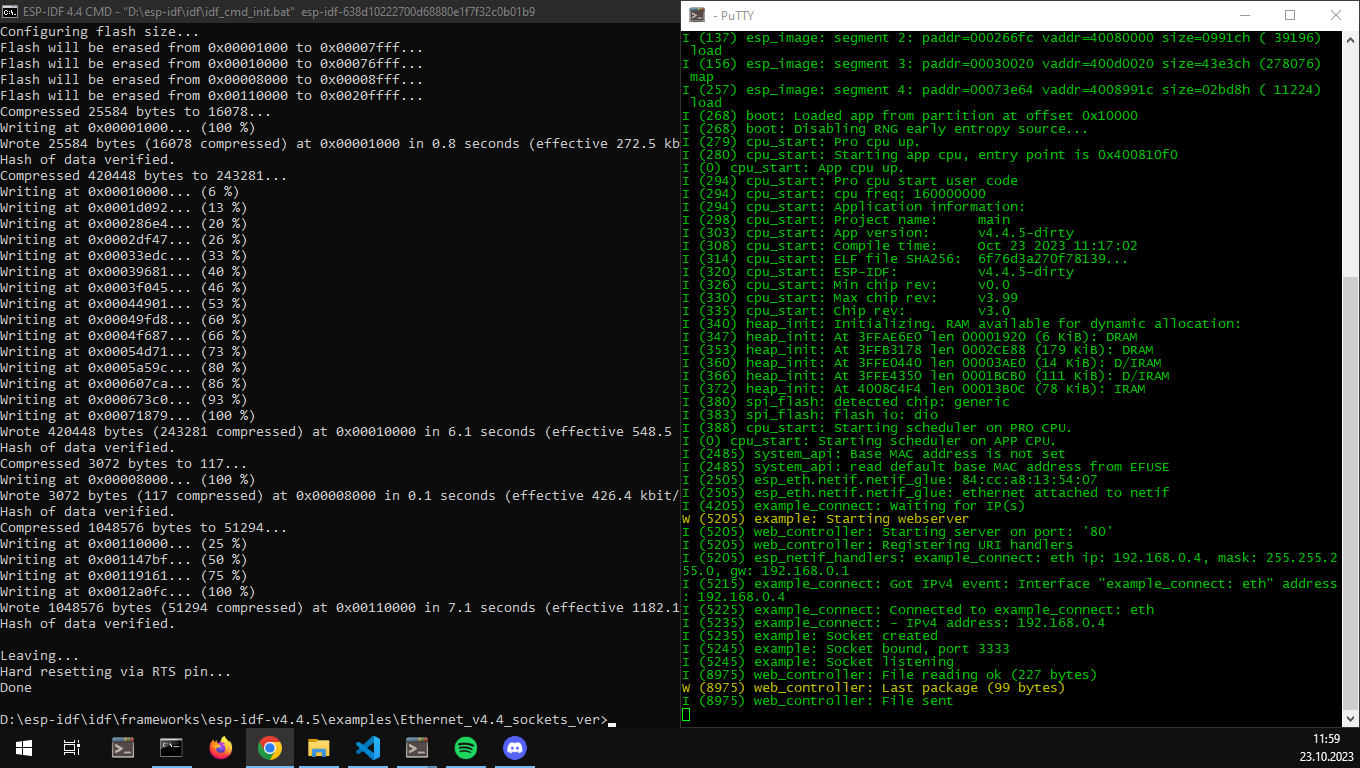The width and height of the screenshot is (1360, 768).
Task: Click 'web_controller: File sent' line
Action: click(817, 701)
